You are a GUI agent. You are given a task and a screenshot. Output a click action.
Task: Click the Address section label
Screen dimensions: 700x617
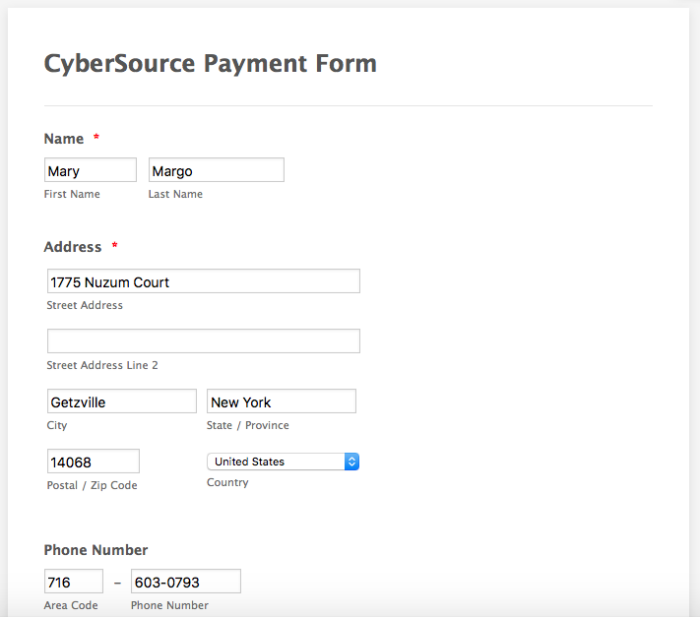(73, 247)
